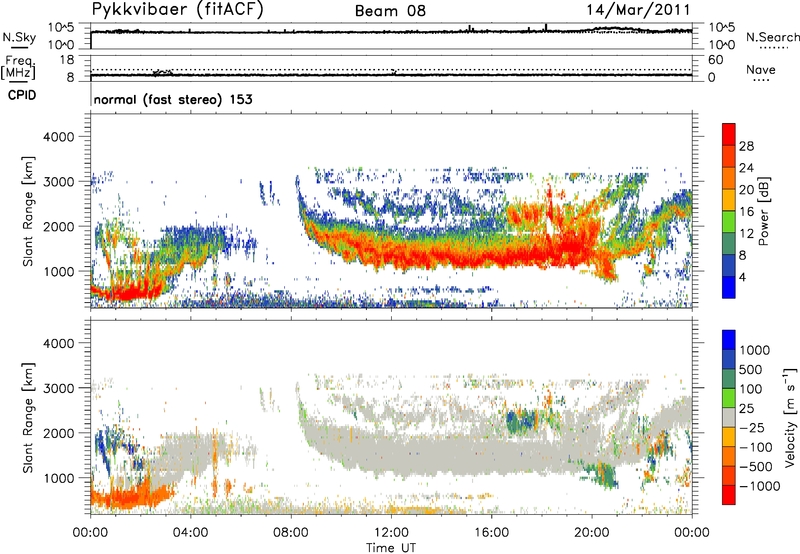Click the '28' label on the Power color bar
Viewport: 800px width, 554px height.
pyautogui.click(x=746, y=146)
